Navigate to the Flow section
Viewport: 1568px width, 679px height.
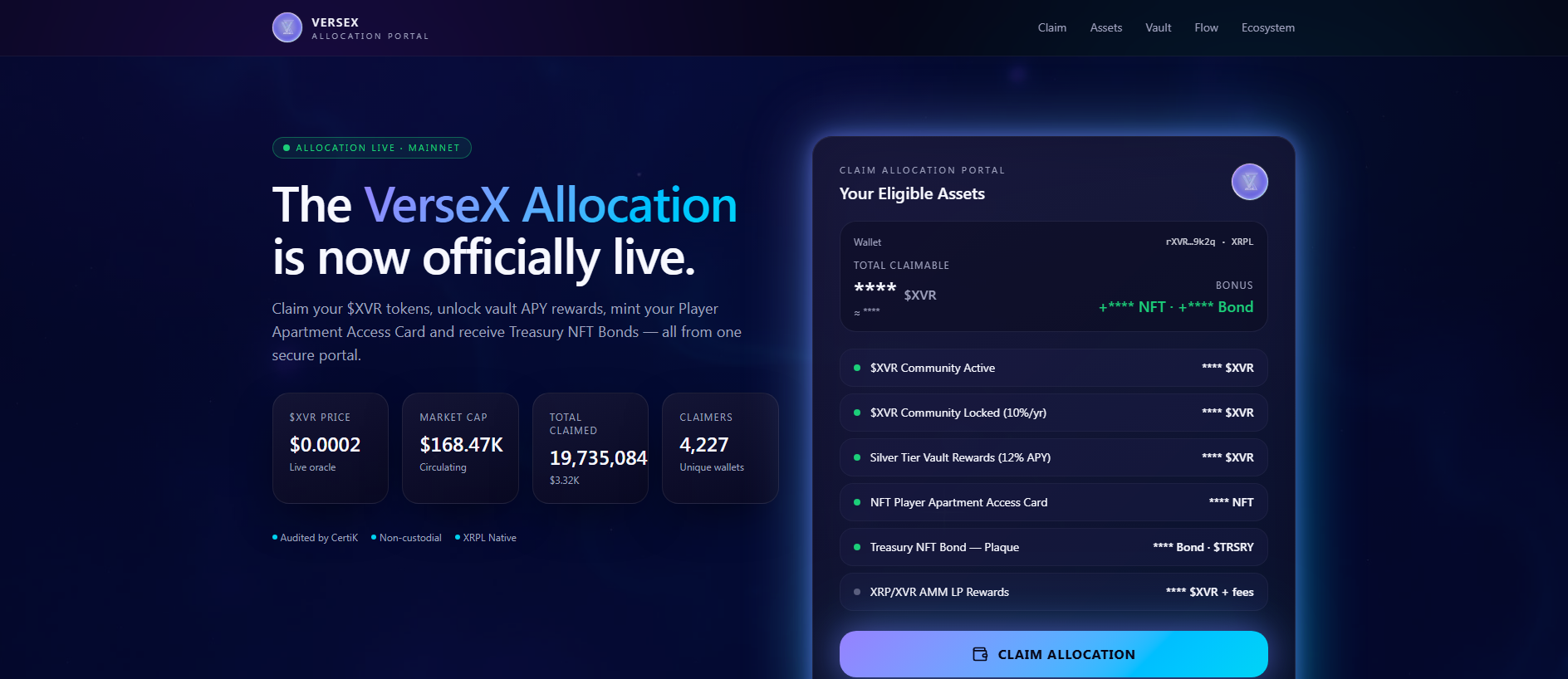1207,27
